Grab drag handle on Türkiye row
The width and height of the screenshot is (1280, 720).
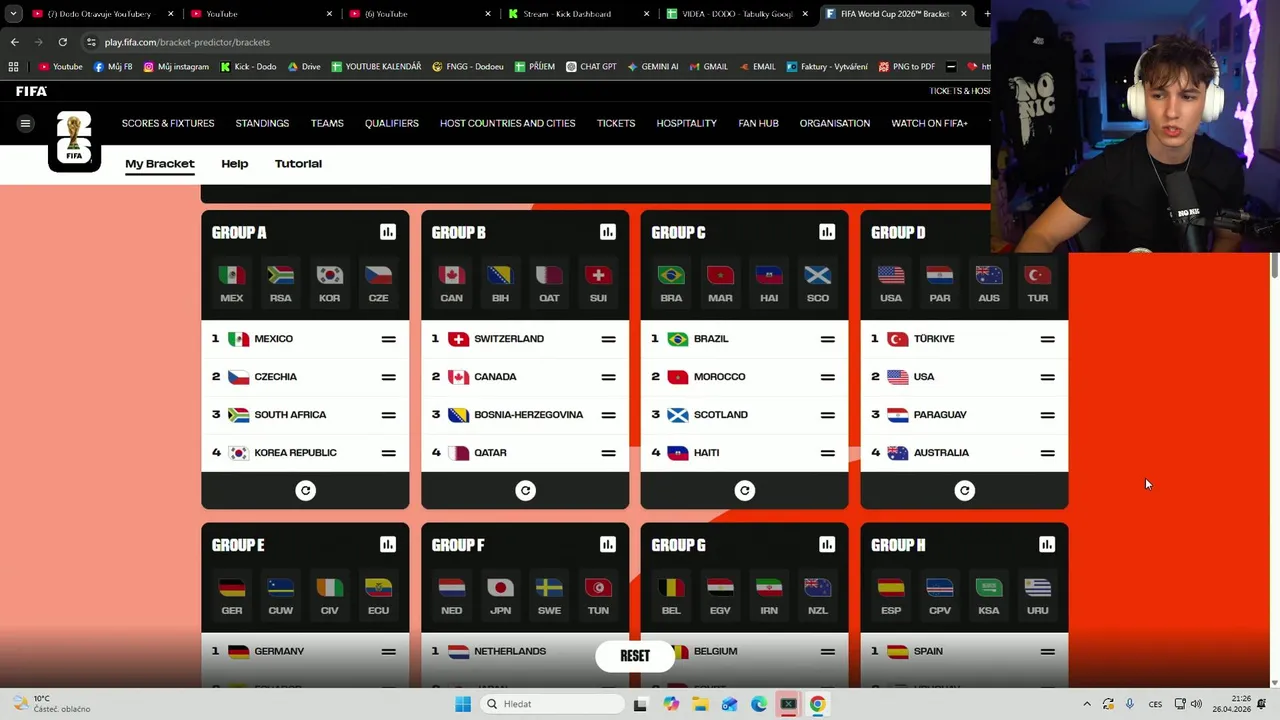[x=1047, y=339]
